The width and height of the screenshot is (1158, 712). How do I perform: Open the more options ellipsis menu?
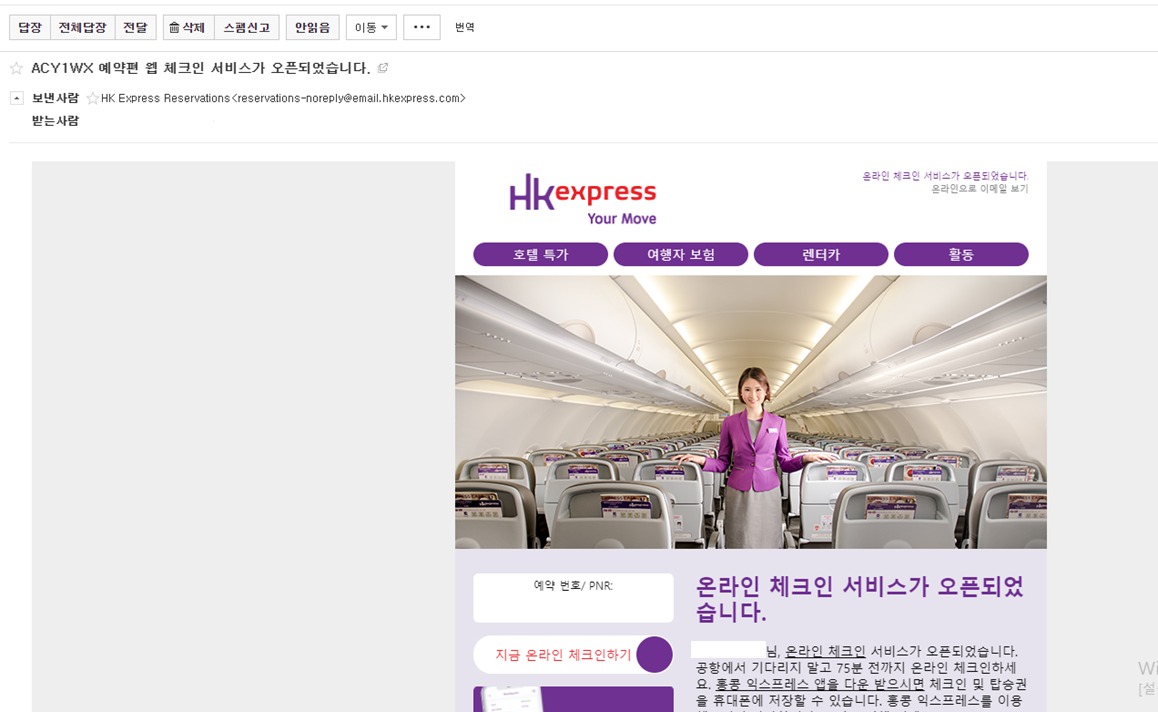pos(422,27)
